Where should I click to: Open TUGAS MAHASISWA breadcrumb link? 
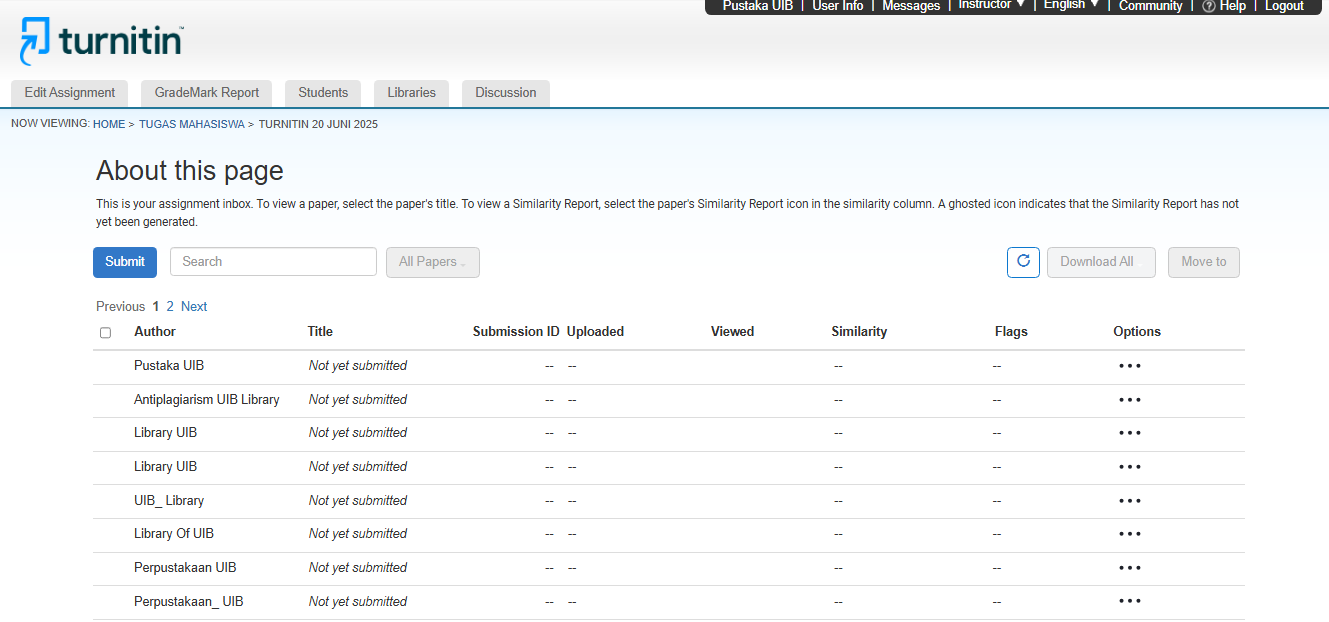tap(192, 124)
